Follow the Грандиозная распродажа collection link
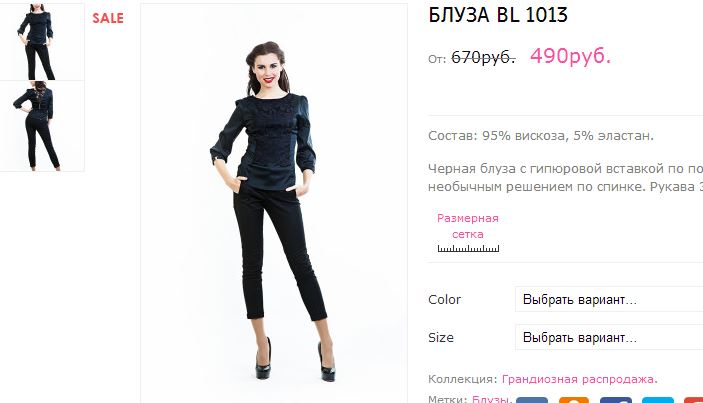The height and width of the screenshot is (403, 703). 577,379
